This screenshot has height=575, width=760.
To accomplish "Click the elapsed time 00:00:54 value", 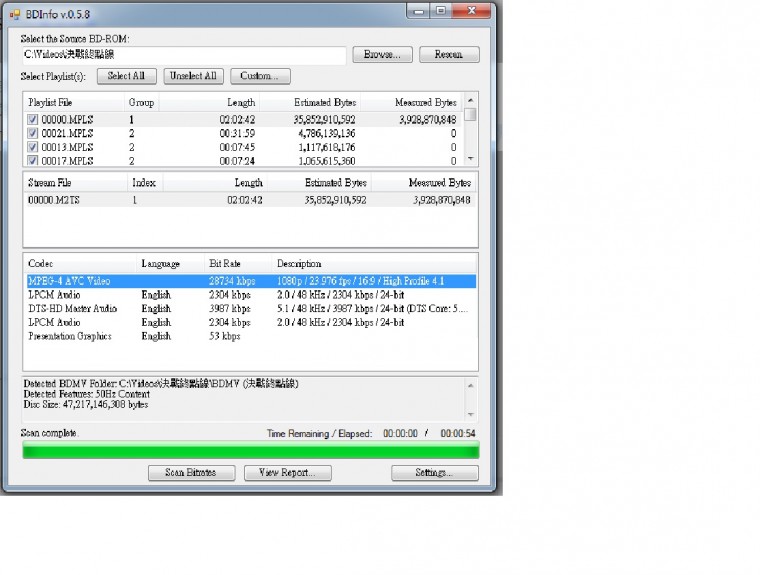I will click(458, 433).
